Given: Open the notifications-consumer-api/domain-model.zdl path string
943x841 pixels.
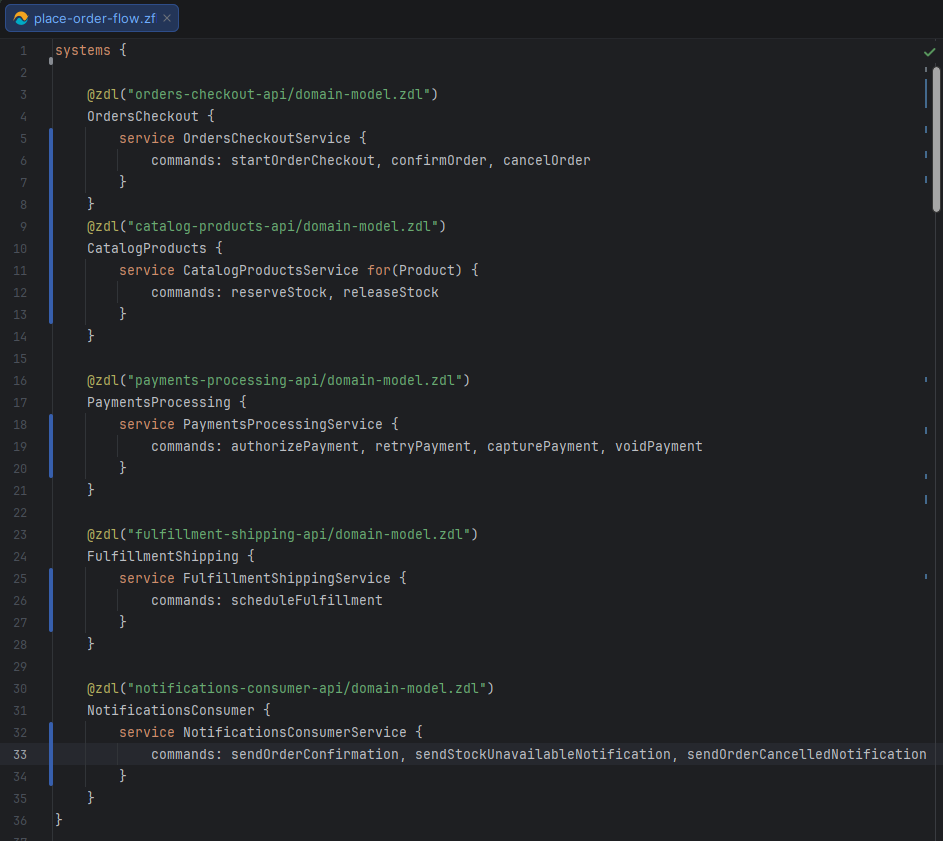Looking at the screenshot, I should [x=307, y=689].
